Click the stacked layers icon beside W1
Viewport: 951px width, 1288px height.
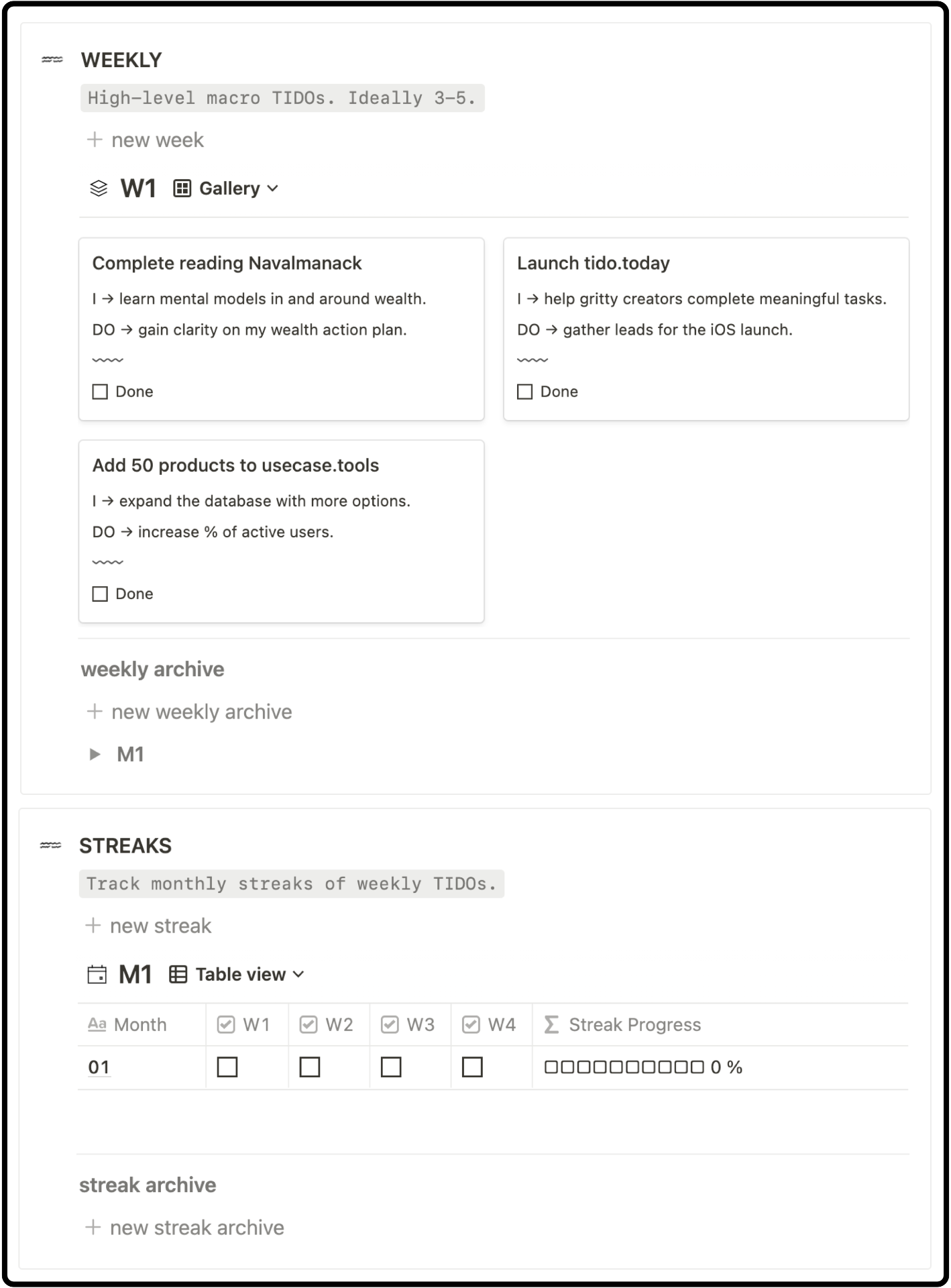(x=99, y=189)
